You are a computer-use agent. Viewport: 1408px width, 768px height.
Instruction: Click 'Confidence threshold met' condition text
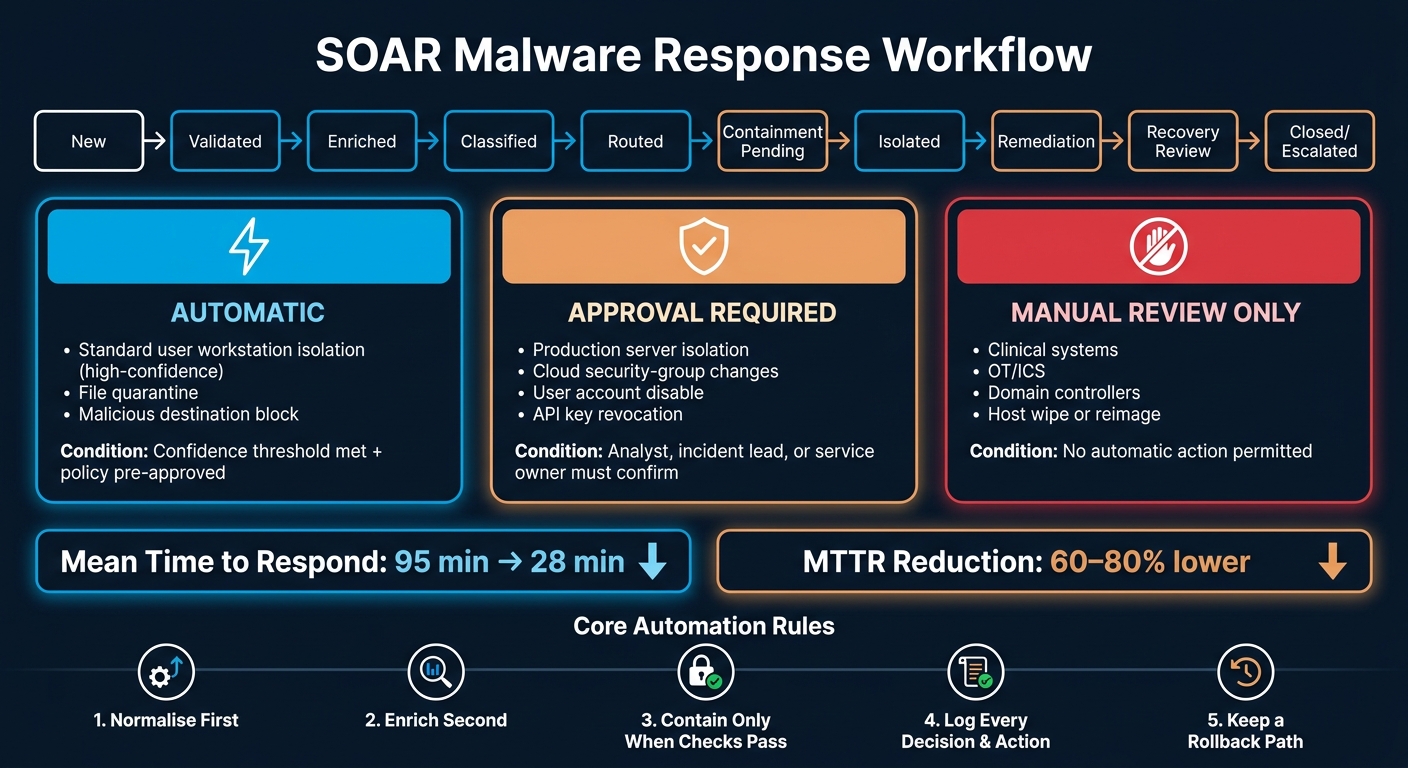pyautogui.click(x=221, y=461)
